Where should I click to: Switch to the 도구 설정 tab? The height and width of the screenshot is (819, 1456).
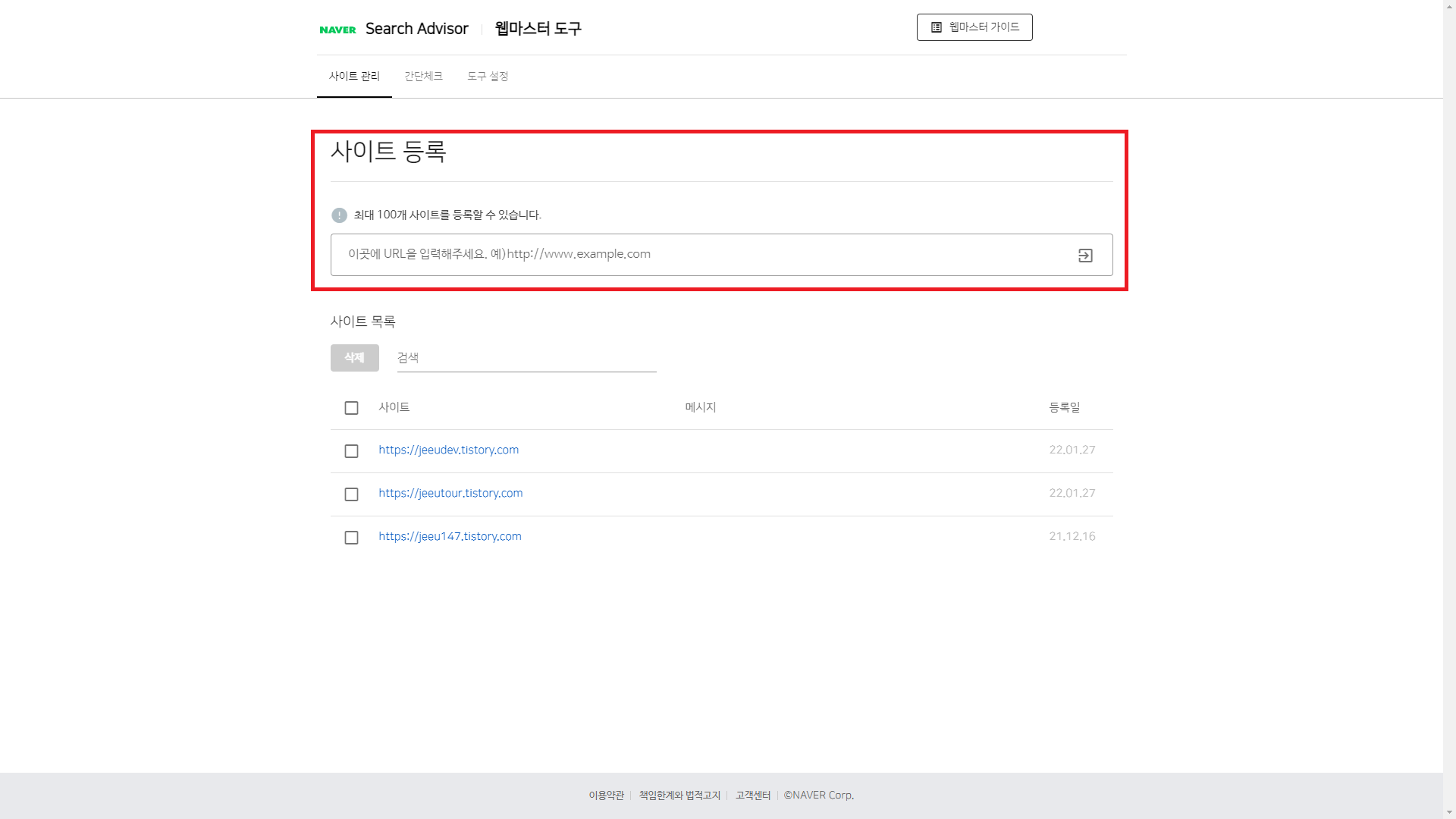coord(488,77)
